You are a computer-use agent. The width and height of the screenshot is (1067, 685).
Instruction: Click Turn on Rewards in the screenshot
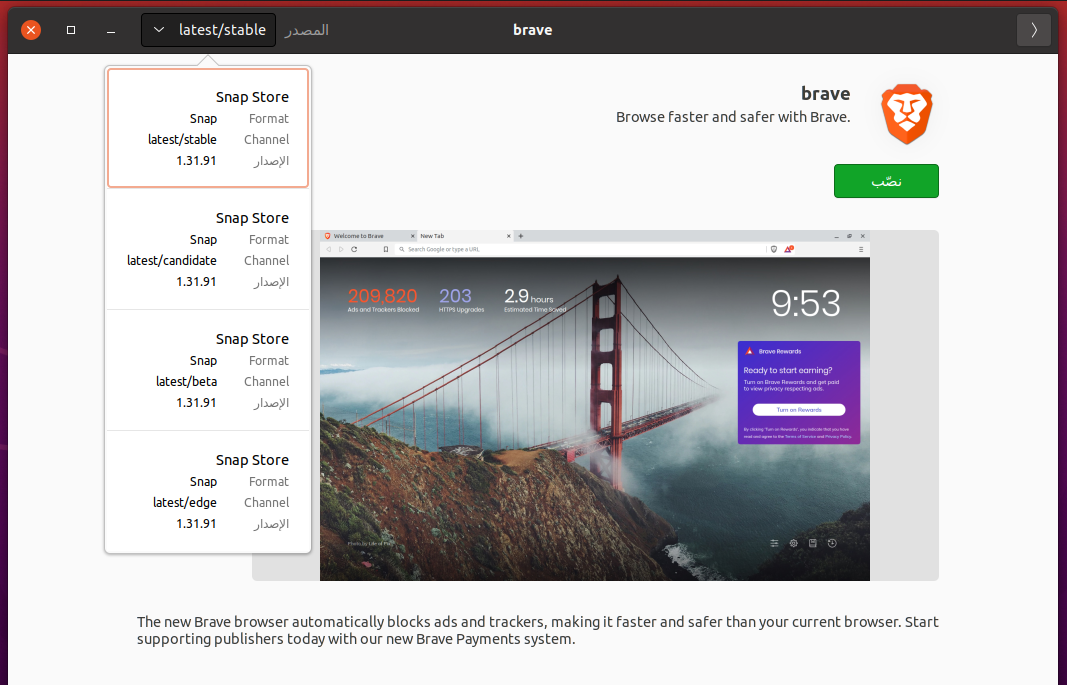tap(798, 410)
